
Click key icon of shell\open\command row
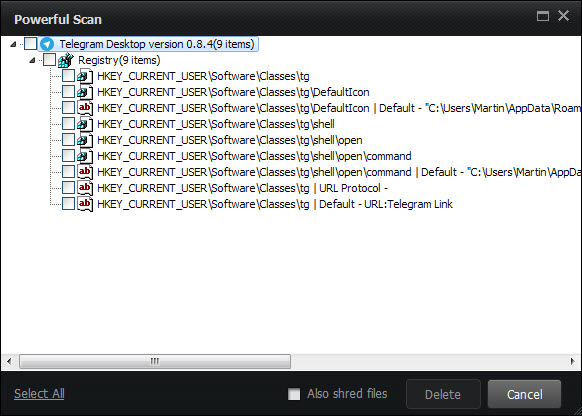pyautogui.click(x=85, y=156)
